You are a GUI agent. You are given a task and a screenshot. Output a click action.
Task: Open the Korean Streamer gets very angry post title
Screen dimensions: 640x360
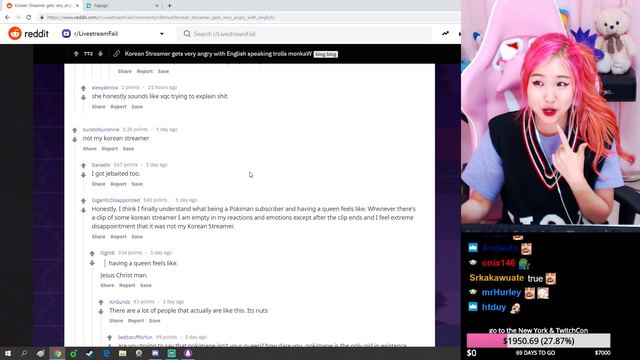click(218, 54)
